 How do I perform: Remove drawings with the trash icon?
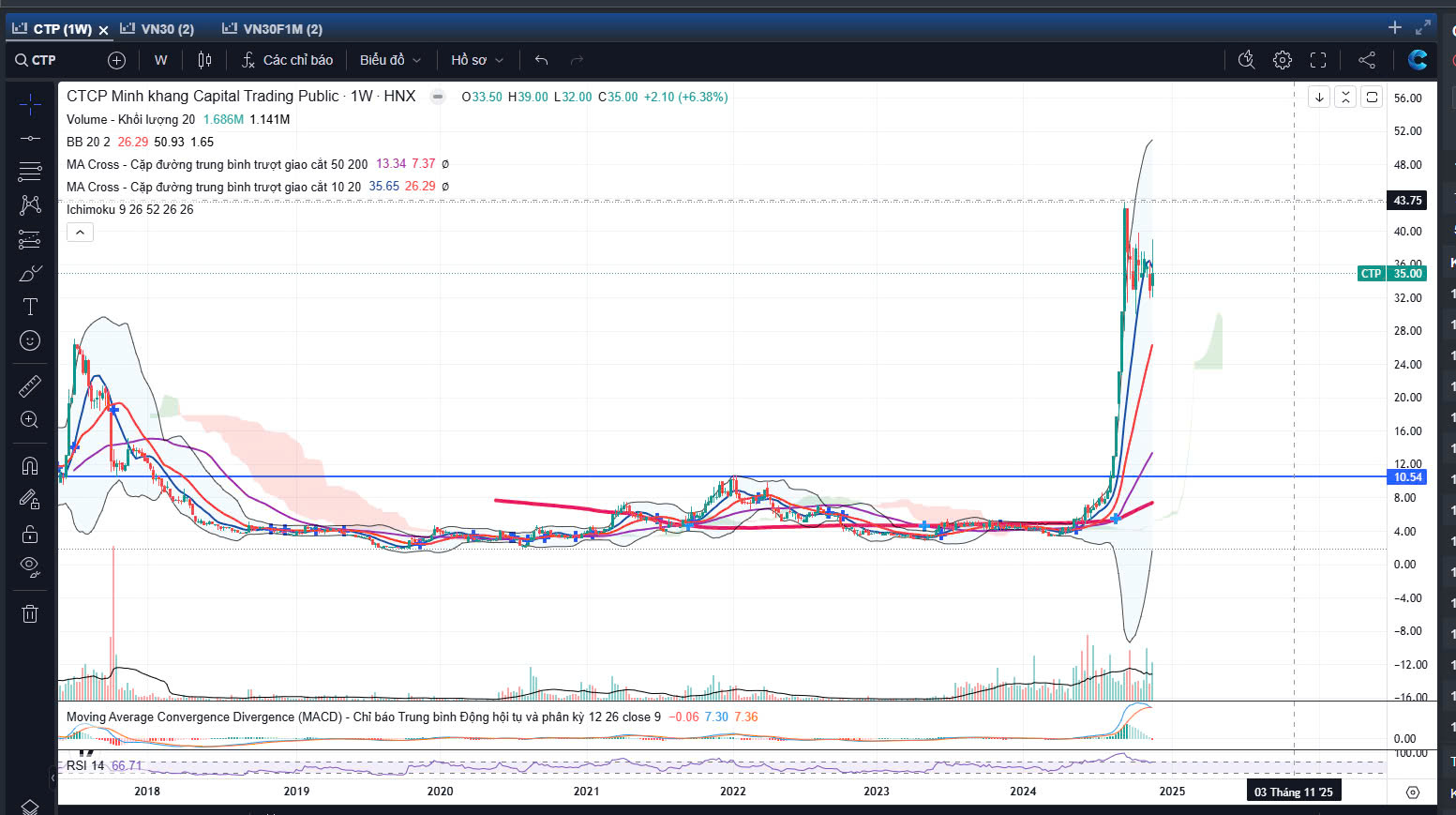pos(30,613)
